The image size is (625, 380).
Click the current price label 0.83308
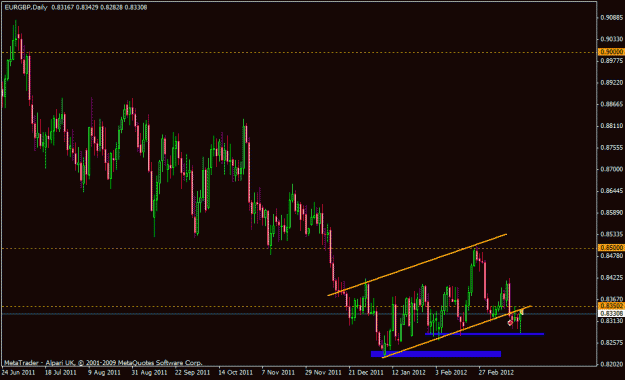(x=611, y=314)
